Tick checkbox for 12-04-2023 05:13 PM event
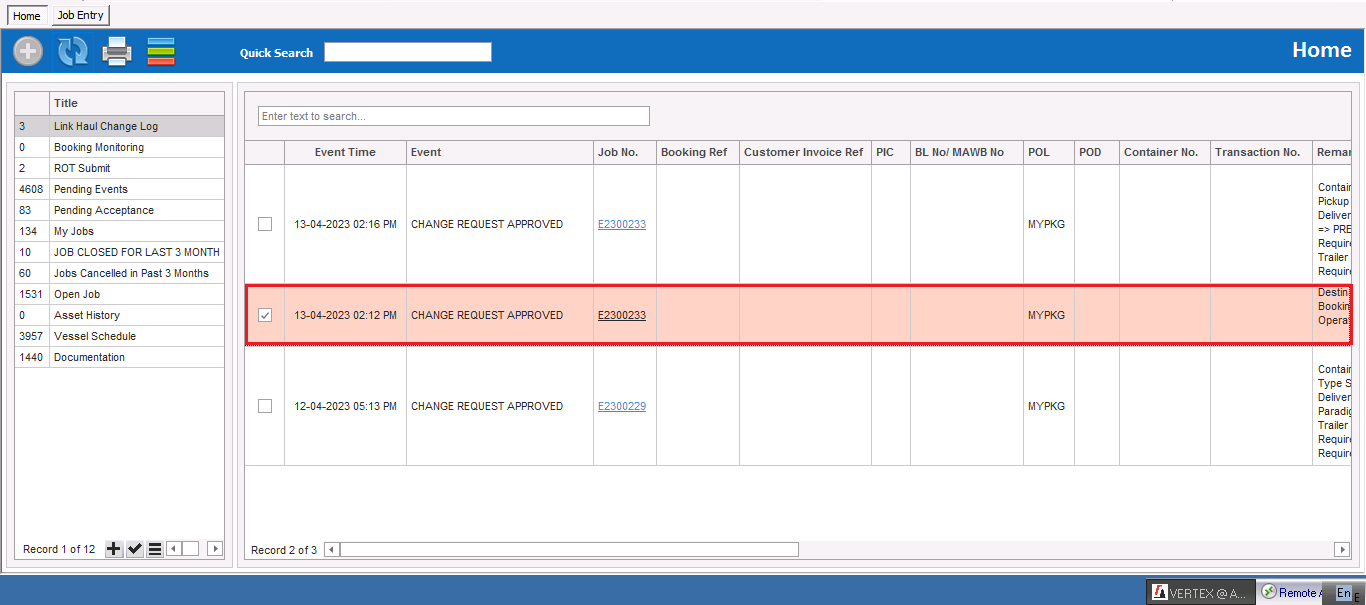Viewport: 1366px width, 605px height. (x=265, y=406)
